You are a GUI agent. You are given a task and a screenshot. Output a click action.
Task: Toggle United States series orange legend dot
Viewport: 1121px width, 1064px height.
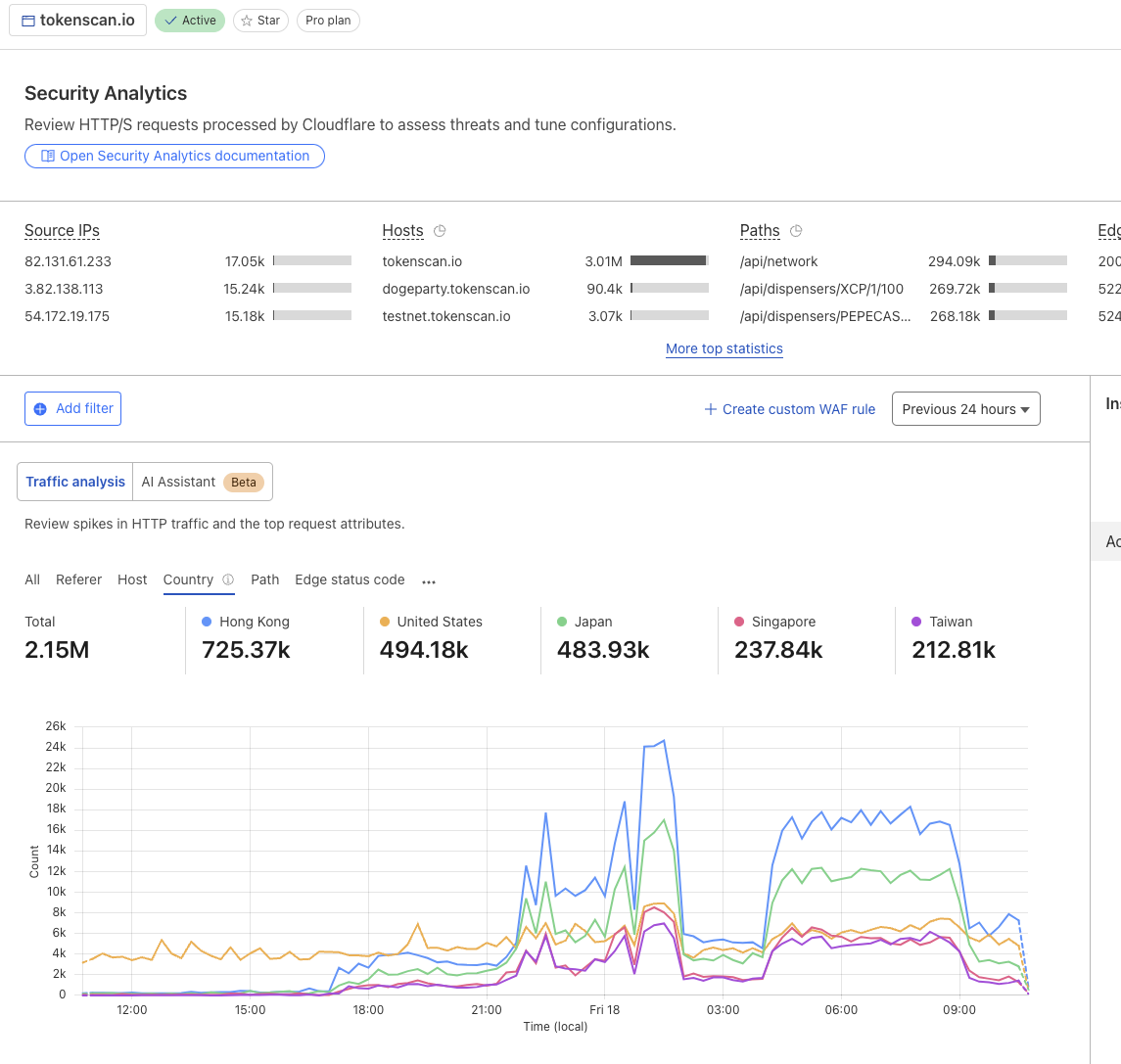[385, 622]
